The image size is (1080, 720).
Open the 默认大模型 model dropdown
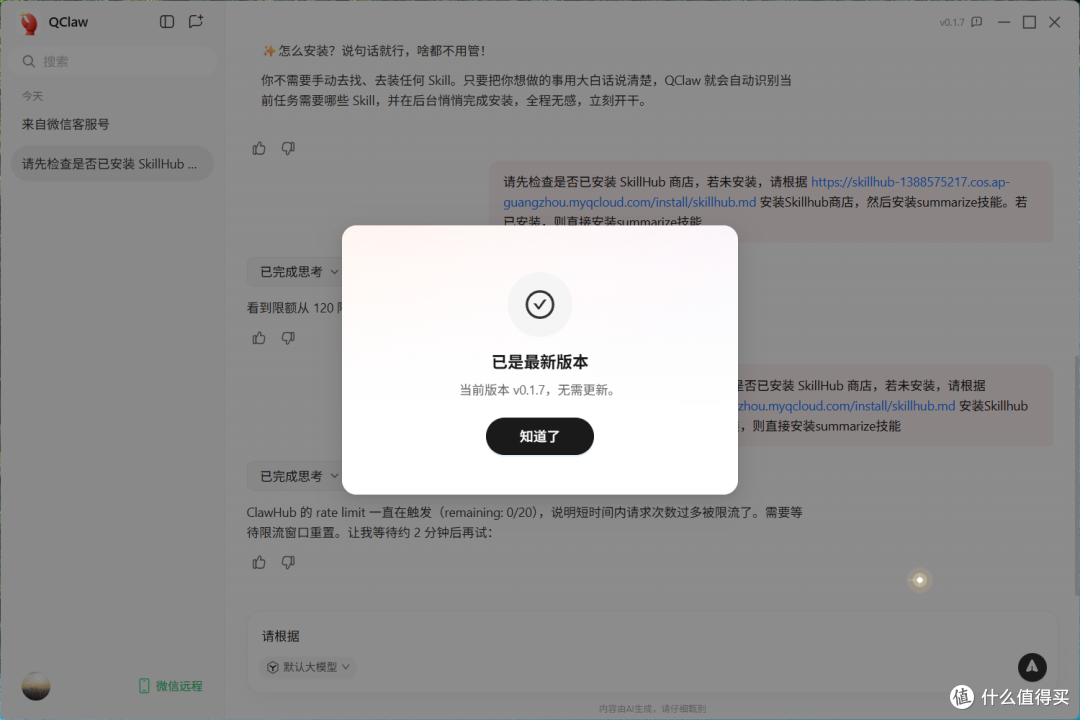[308, 667]
